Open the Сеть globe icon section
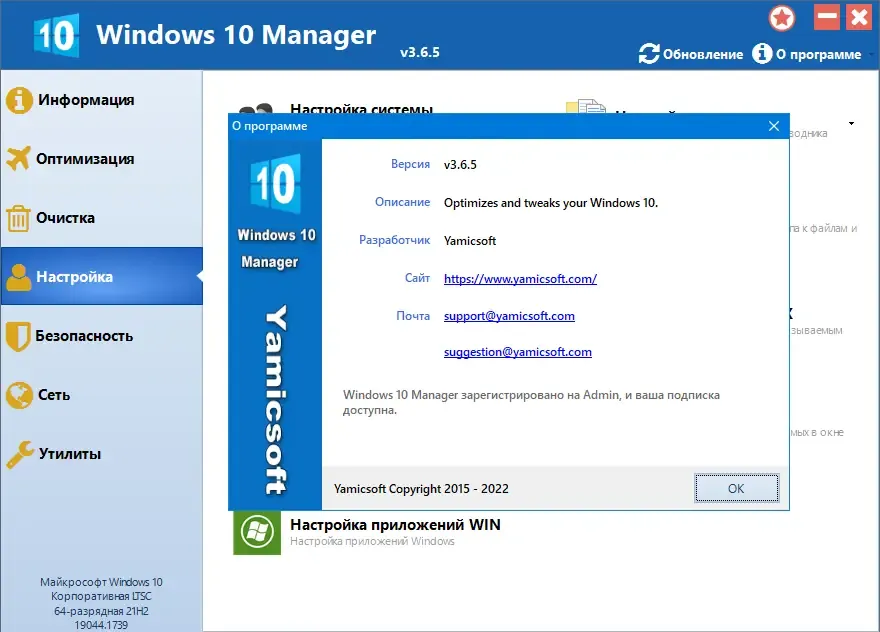Image resolution: width=880 pixels, height=632 pixels. coord(19,395)
